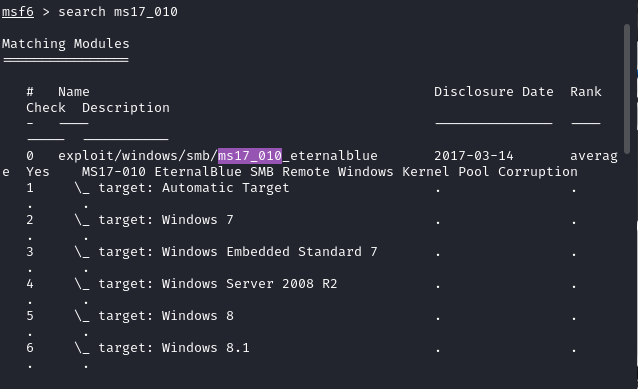This screenshot has width=638, height=389.
Task: Click the Name column header
Action: coord(74,92)
